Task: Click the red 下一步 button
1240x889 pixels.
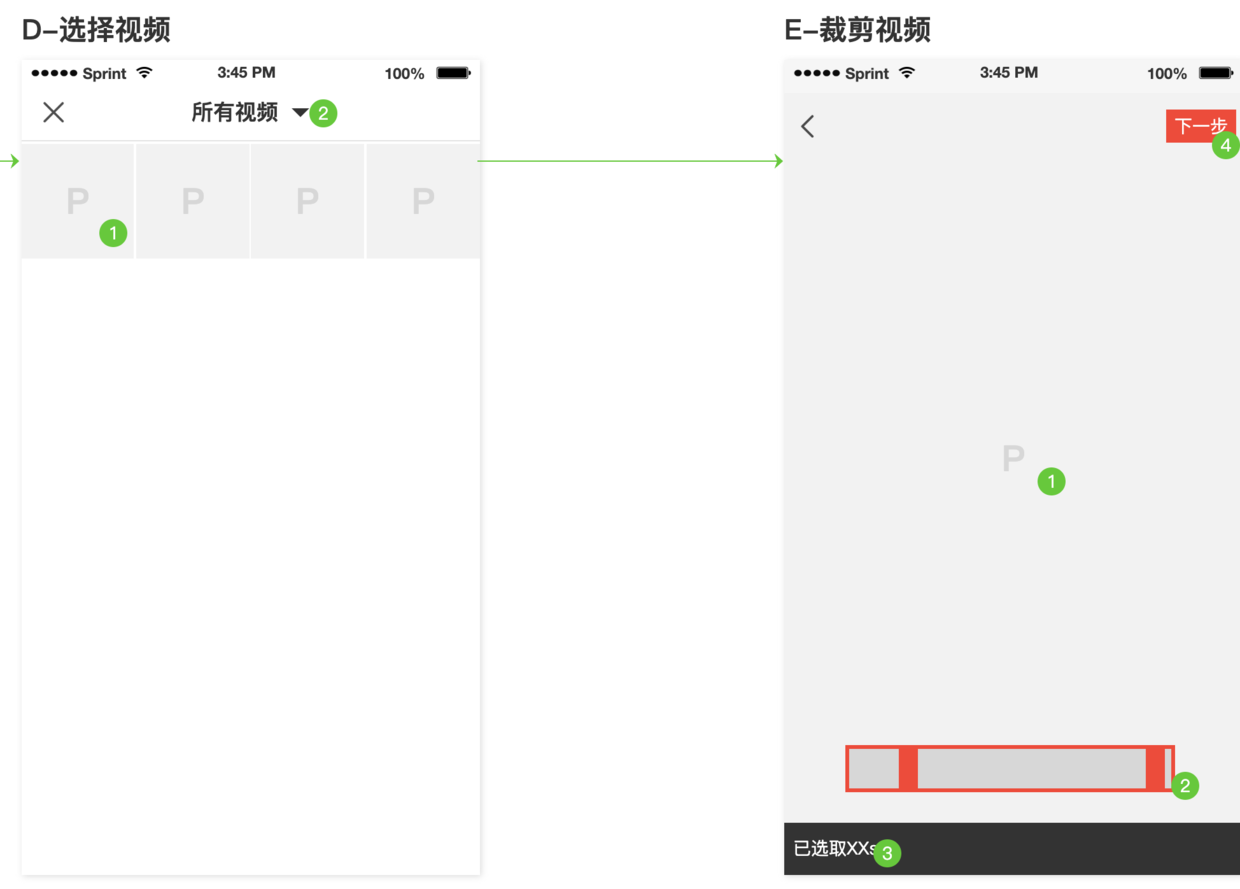Action: (x=1201, y=126)
